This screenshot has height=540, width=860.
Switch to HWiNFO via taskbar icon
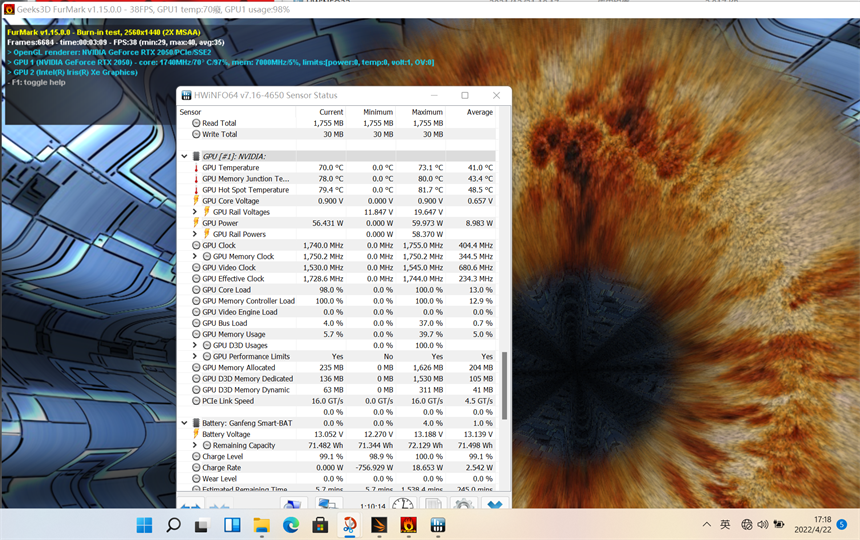[x=438, y=525]
